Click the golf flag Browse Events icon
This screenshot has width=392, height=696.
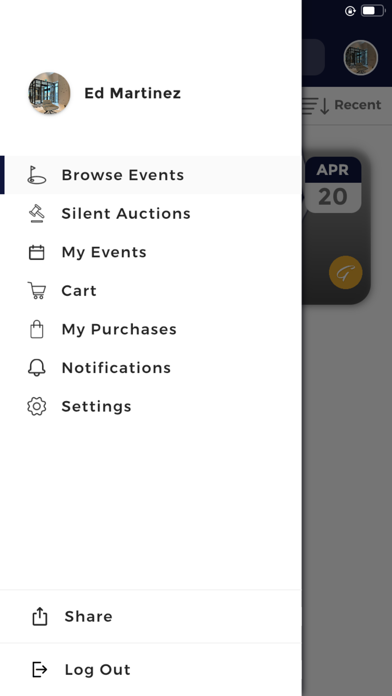pos(36,175)
